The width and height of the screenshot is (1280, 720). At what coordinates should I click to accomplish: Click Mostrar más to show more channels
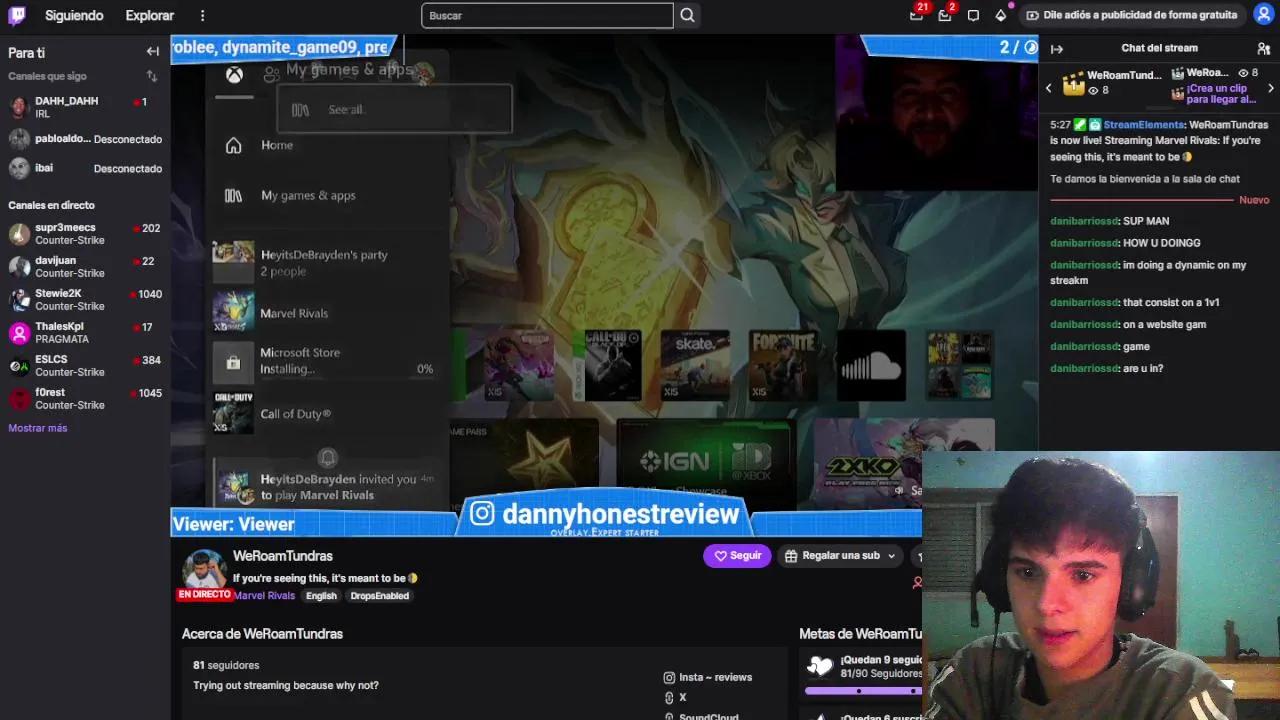(38, 428)
